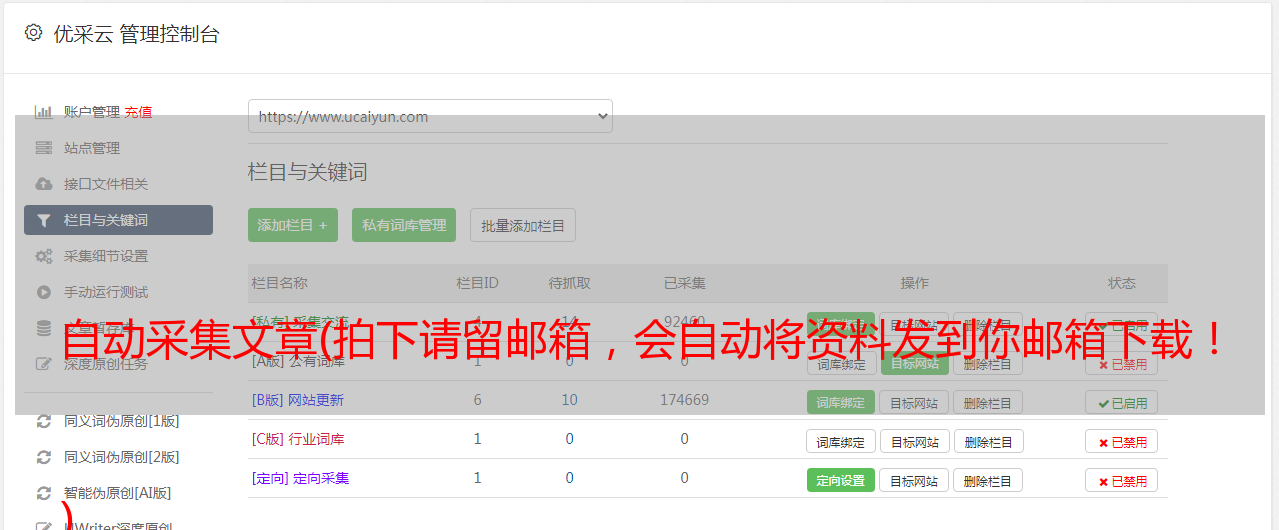Image resolution: width=1279 pixels, height=530 pixels.
Task: Click the 操作 column header
Action: point(914,283)
